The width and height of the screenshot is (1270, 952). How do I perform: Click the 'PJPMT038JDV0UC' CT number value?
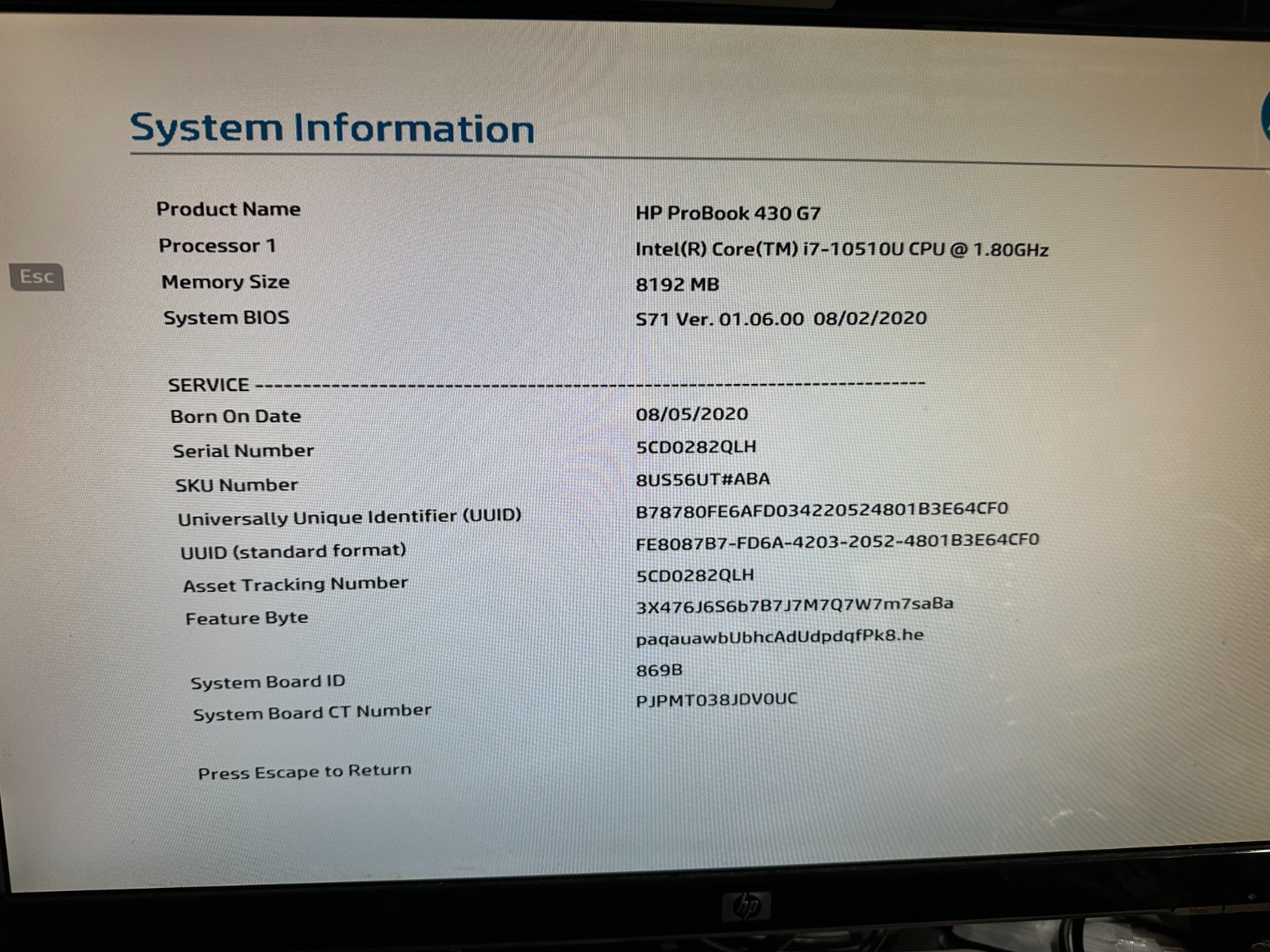(x=716, y=700)
